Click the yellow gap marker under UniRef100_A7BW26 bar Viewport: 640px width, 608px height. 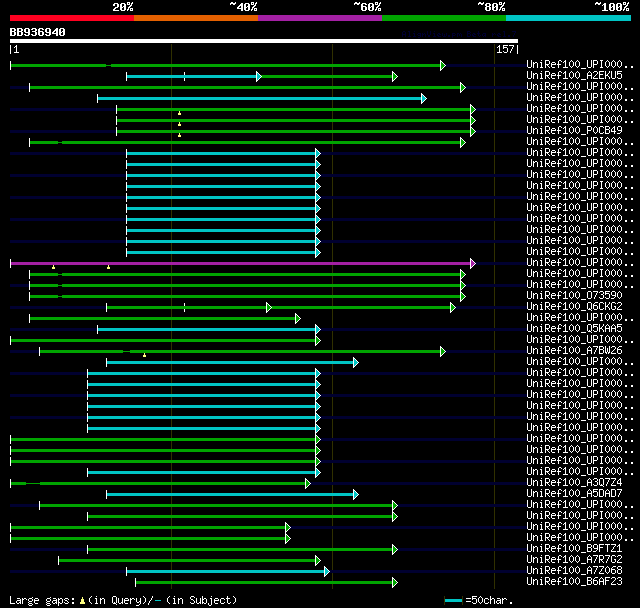point(144,355)
